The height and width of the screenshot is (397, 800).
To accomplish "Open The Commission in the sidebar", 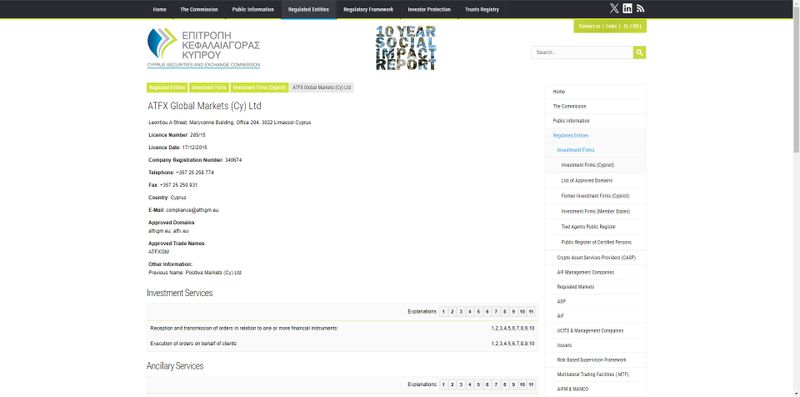I will (595, 107).
